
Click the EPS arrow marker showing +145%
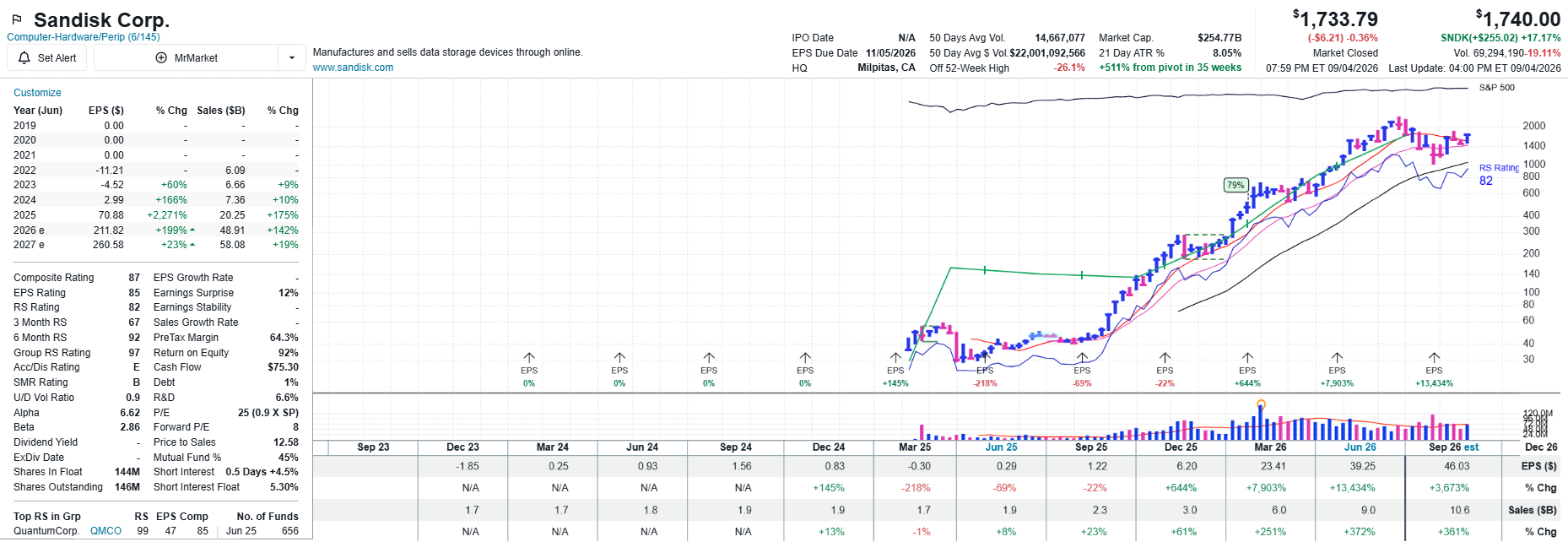coord(895,358)
